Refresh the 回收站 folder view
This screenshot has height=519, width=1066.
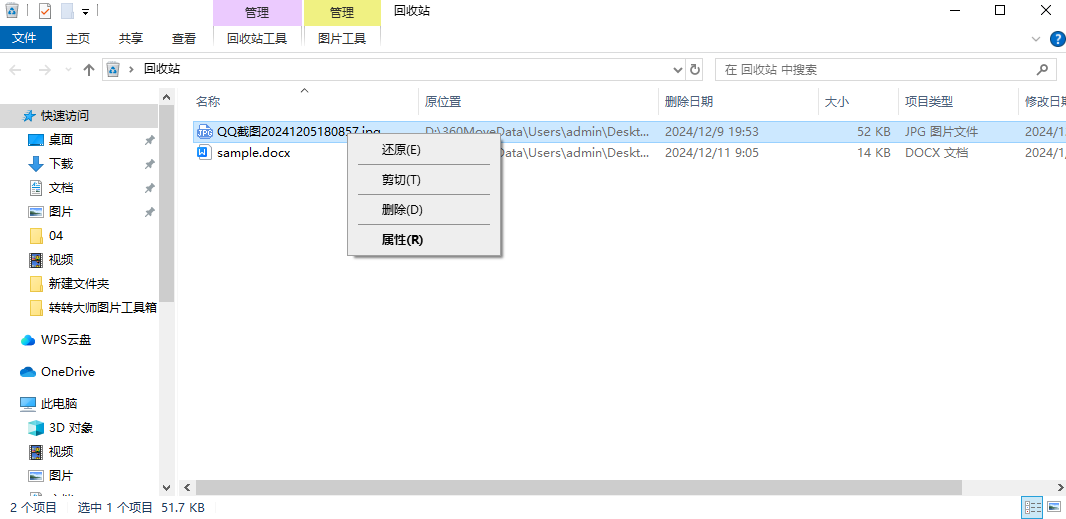point(694,69)
